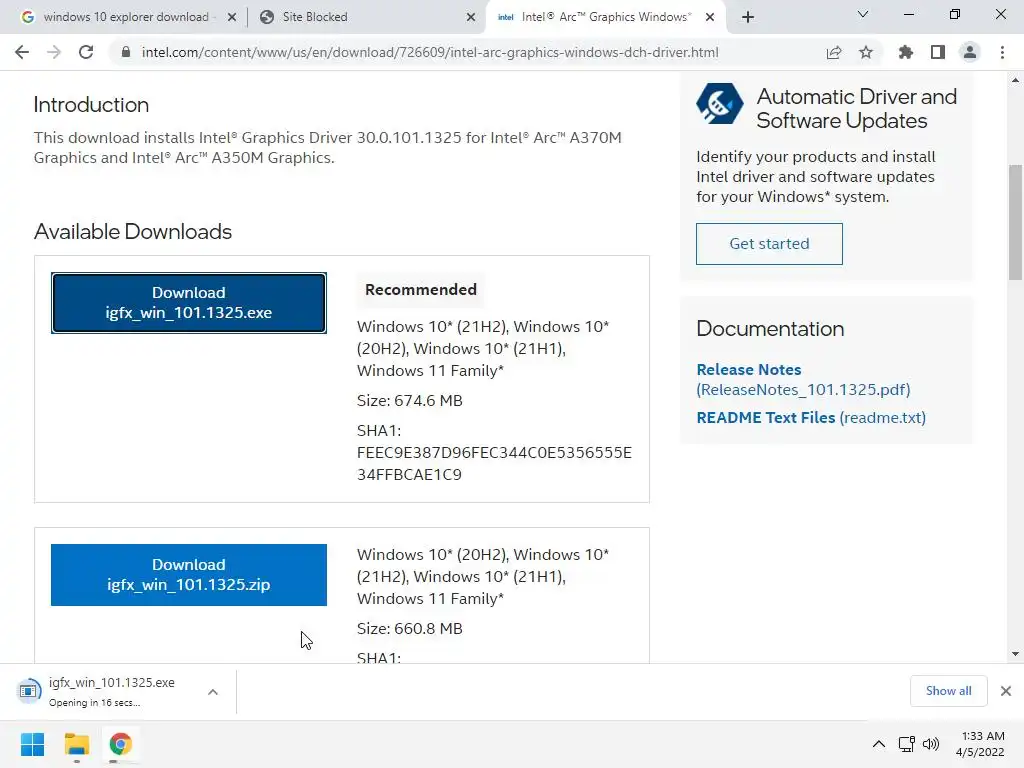
Task: Switch to the Google search tab
Action: 125,17
